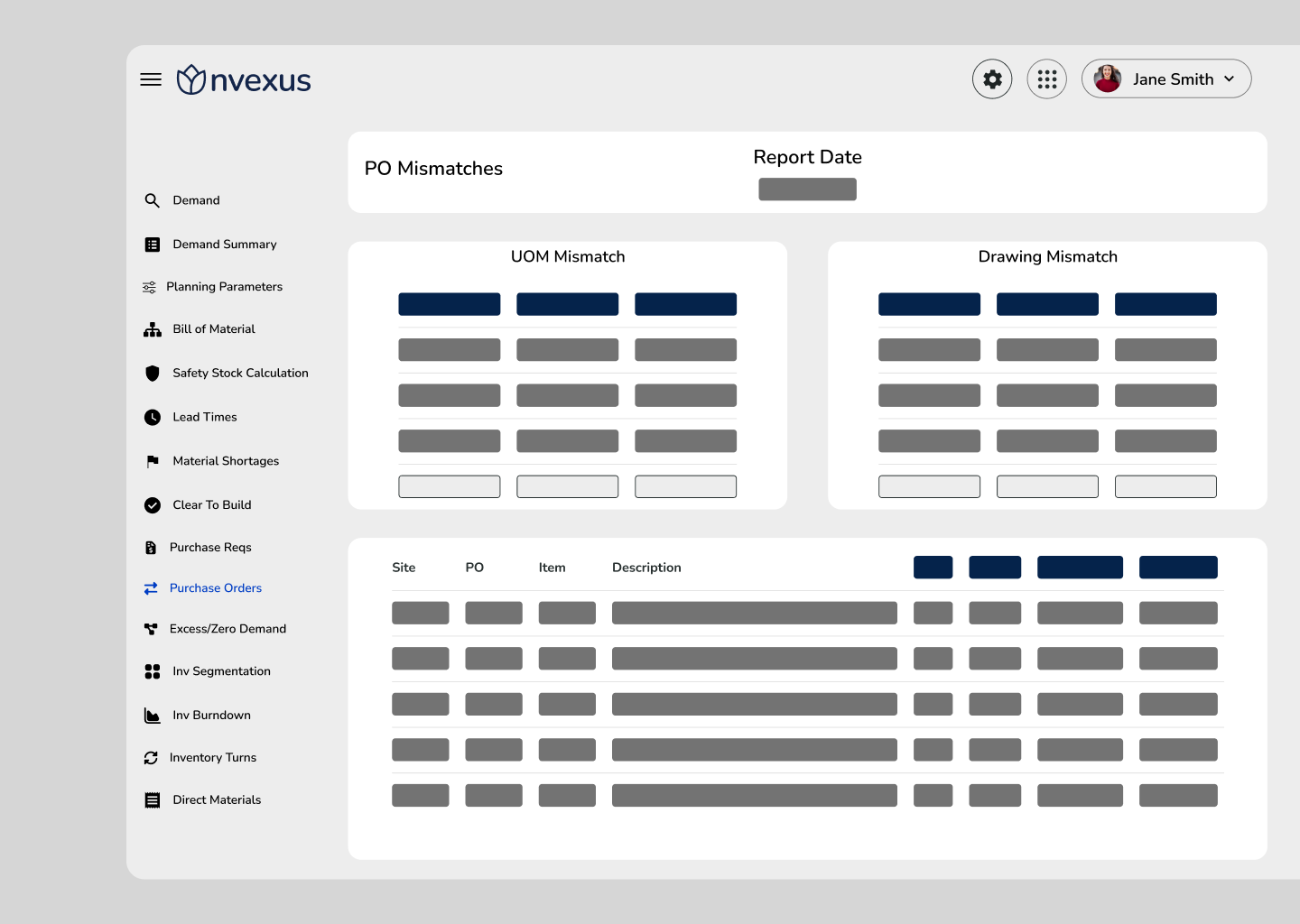Expand the Jane Smith dropdown chevron
The image size is (1300, 924).
[1229, 79]
